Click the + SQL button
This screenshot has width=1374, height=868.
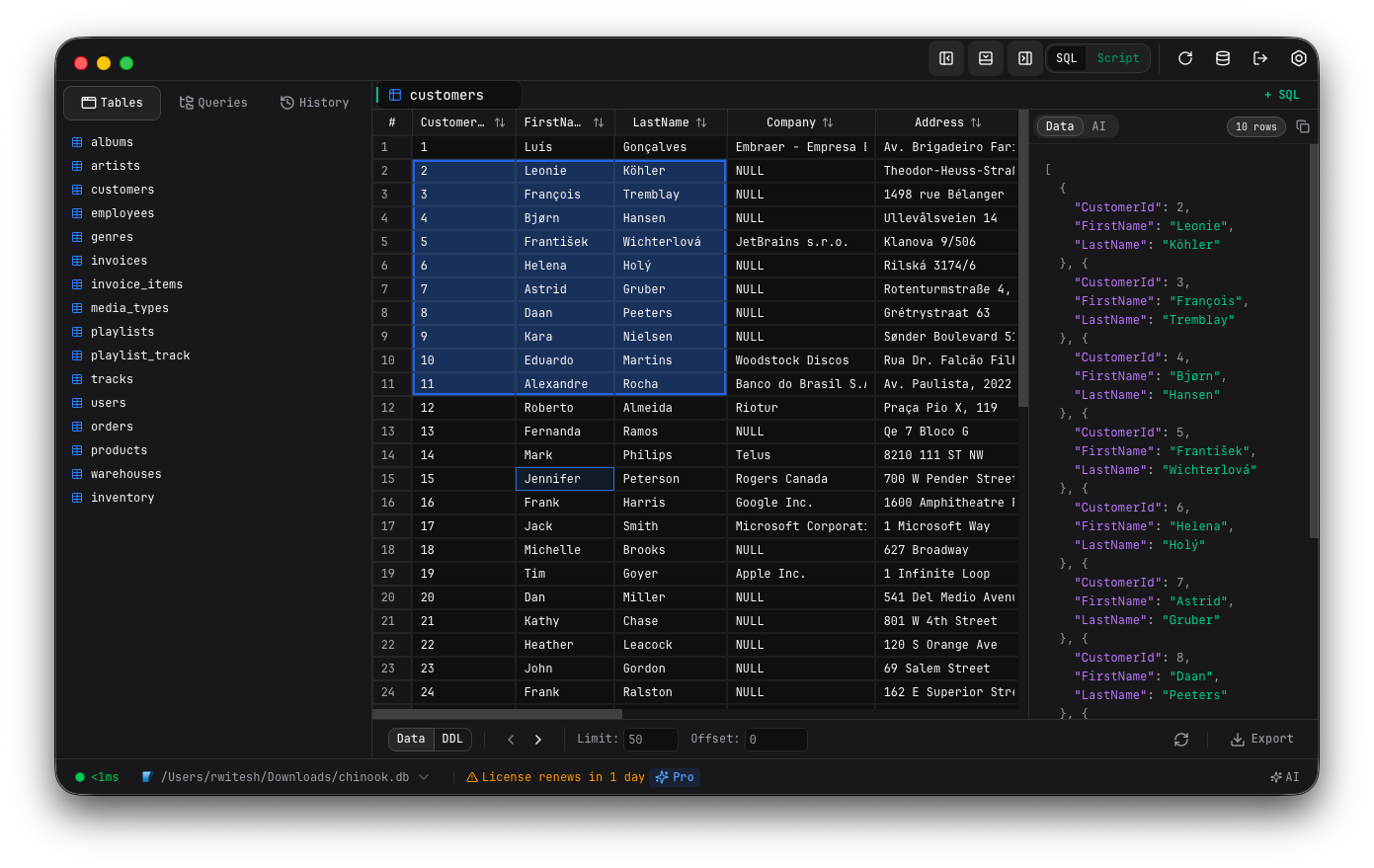tap(1281, 95)
